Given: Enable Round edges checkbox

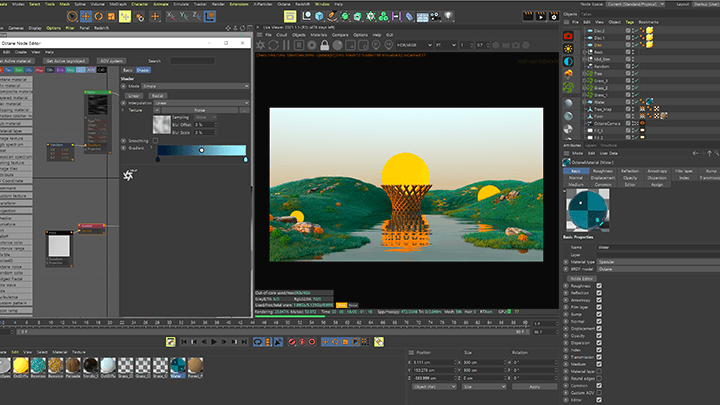Looking at the screenshot, I should click(599, 378).
